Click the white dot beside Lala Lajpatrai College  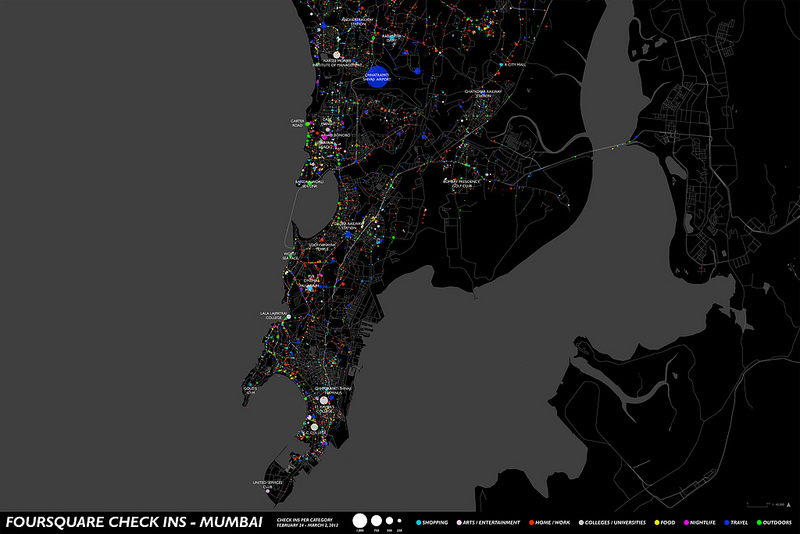[289, 317]
